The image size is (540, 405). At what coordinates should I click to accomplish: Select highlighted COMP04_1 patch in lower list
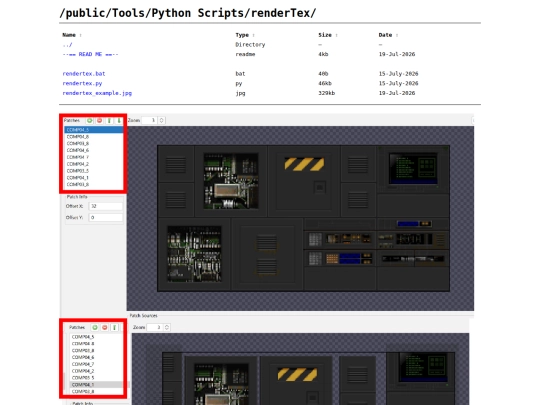coord(96,385)
